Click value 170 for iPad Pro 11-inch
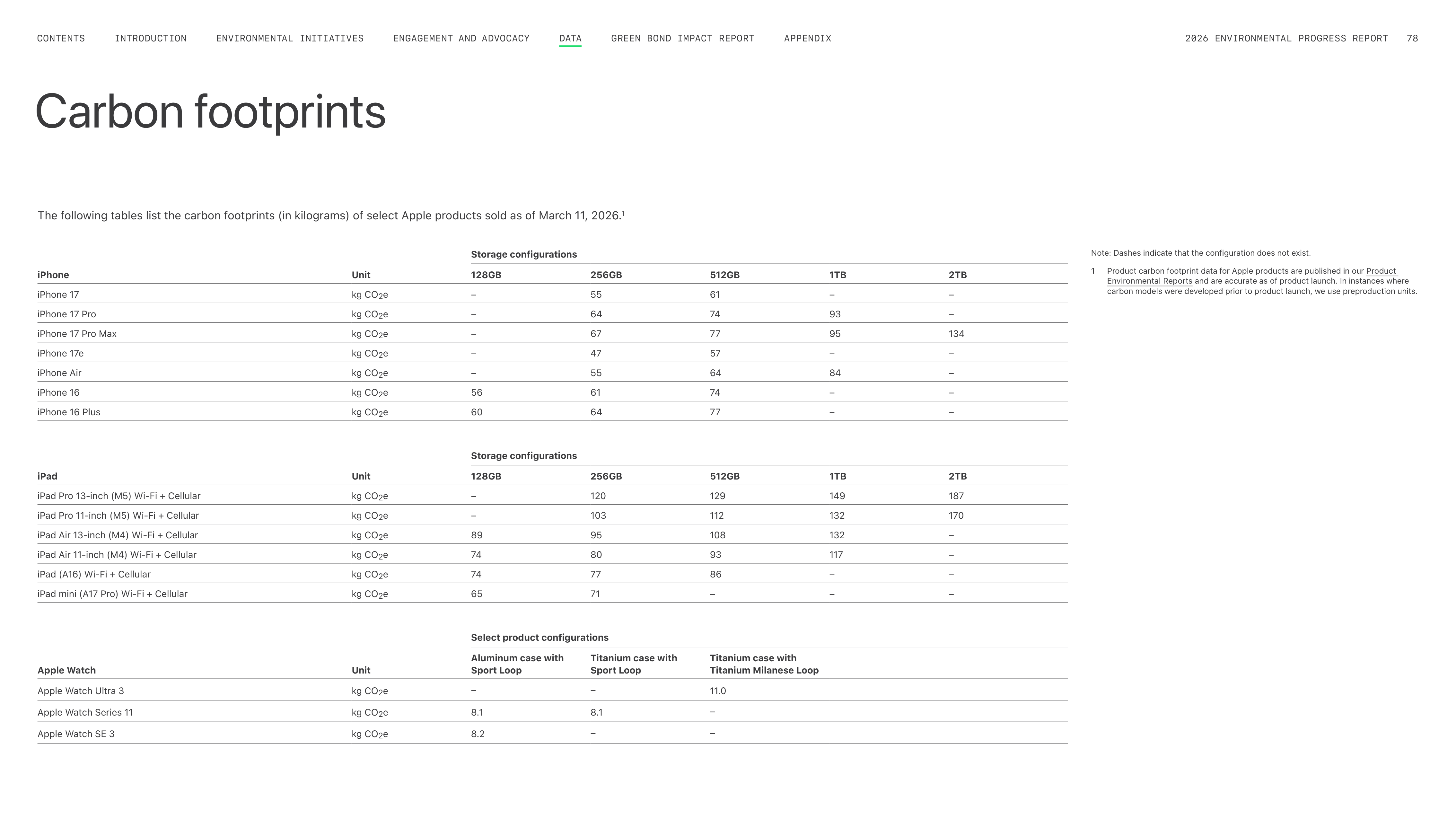 click(x=956, y=515)
